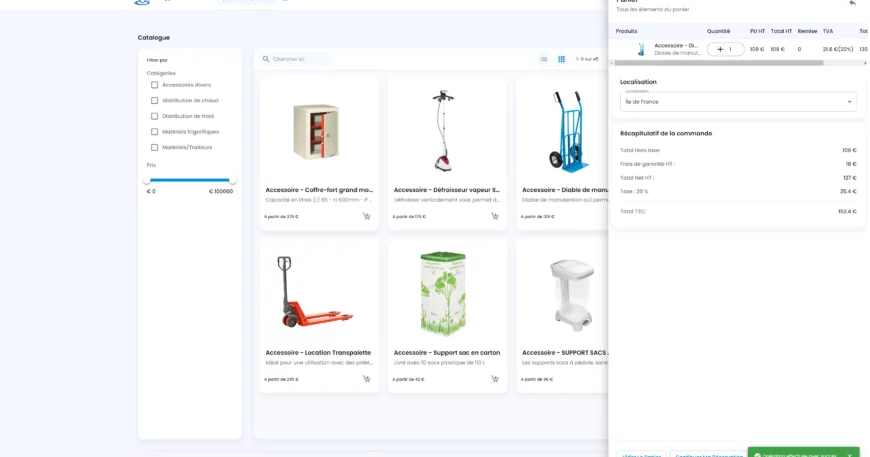Check the Matériels/Traiteurs category

coord(154,147)
